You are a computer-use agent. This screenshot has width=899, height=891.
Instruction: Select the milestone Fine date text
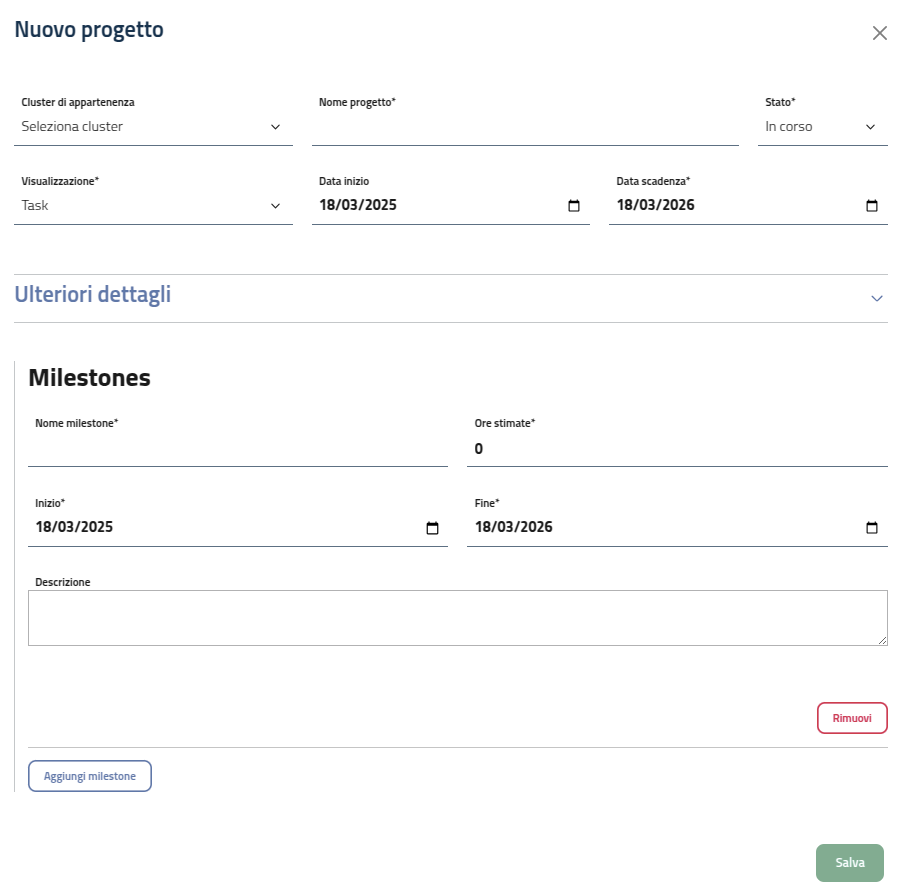coord(514,528)
